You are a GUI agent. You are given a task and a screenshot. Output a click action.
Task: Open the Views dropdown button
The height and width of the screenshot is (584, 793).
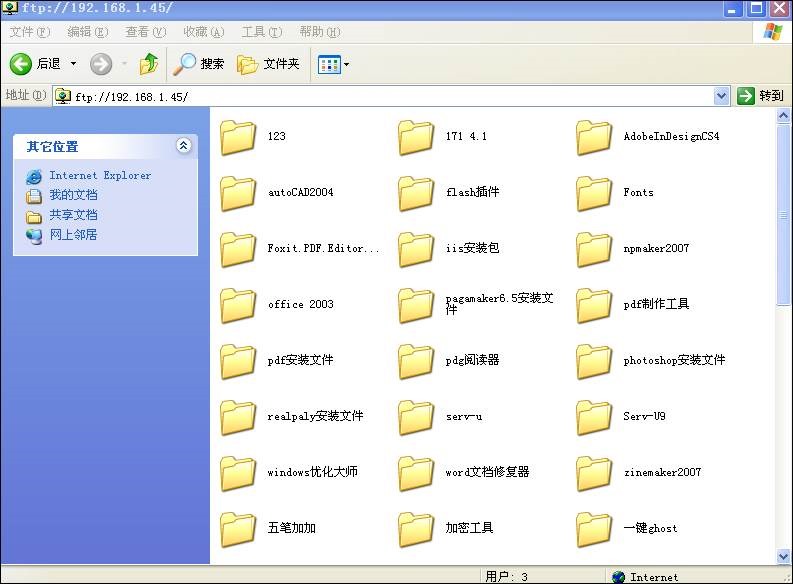pos(333,64)
